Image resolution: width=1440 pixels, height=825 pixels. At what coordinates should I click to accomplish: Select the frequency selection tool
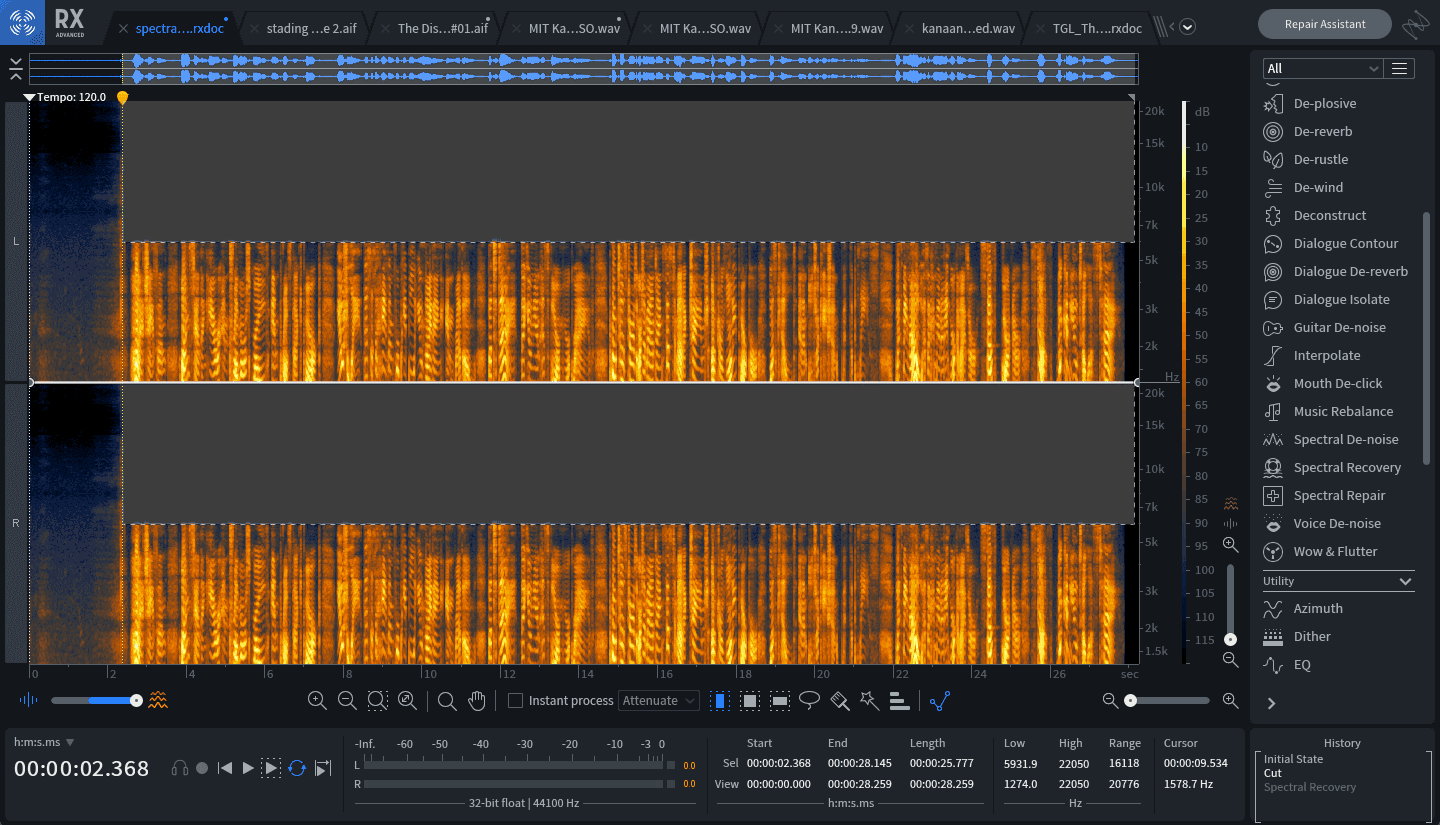[x=780, y=701]
